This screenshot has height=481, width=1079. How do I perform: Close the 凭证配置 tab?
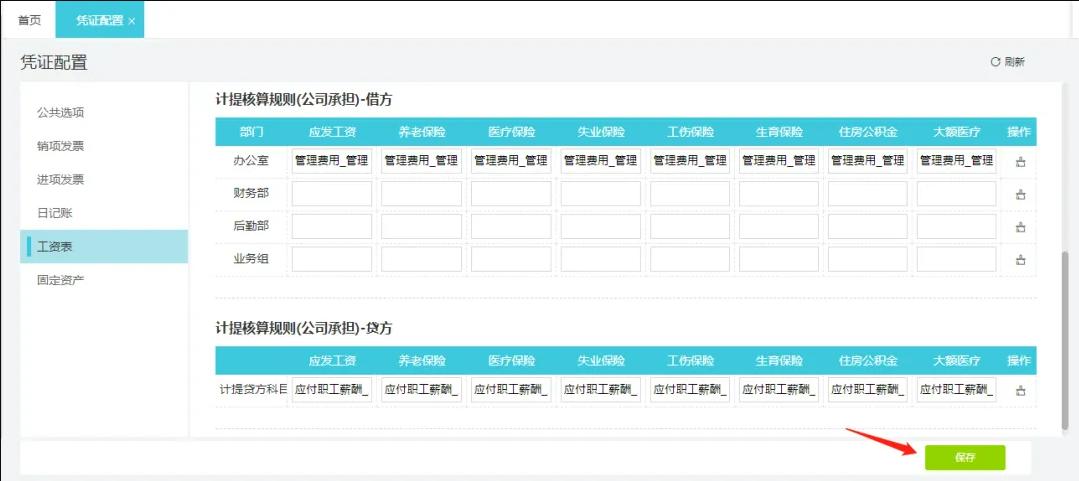click(x=131, y=21)
